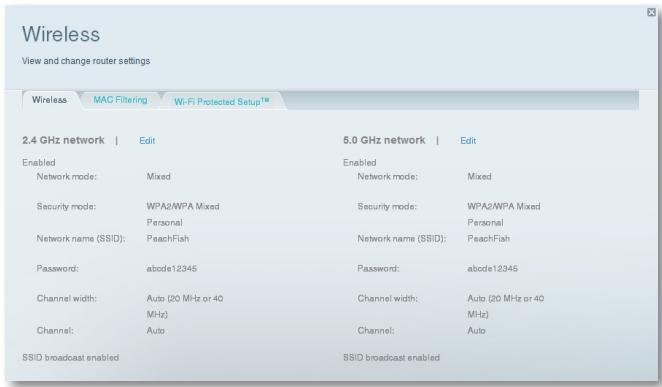
Task: Click the 5.0 GHz network heading
Action: 384,140
